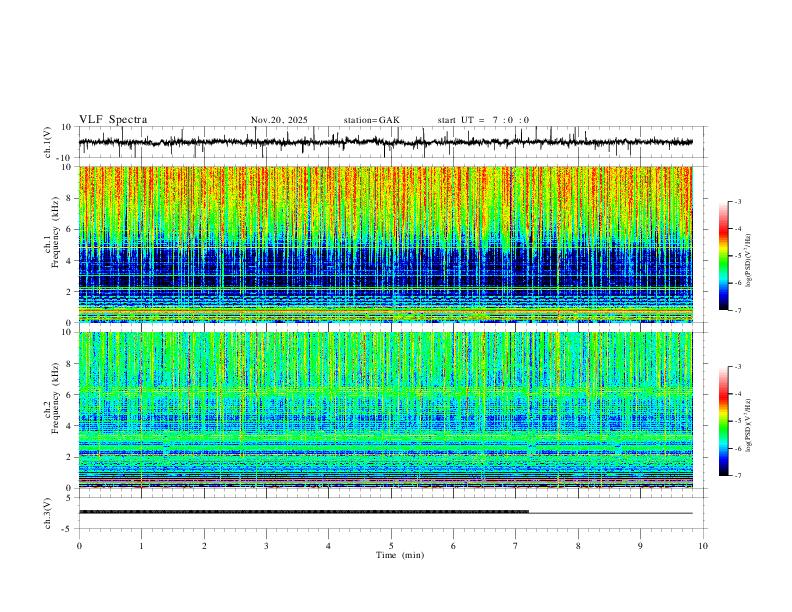Select the upper color bar log(PSD) label
Screen dimensions: 792x612
tap(748, 261)
